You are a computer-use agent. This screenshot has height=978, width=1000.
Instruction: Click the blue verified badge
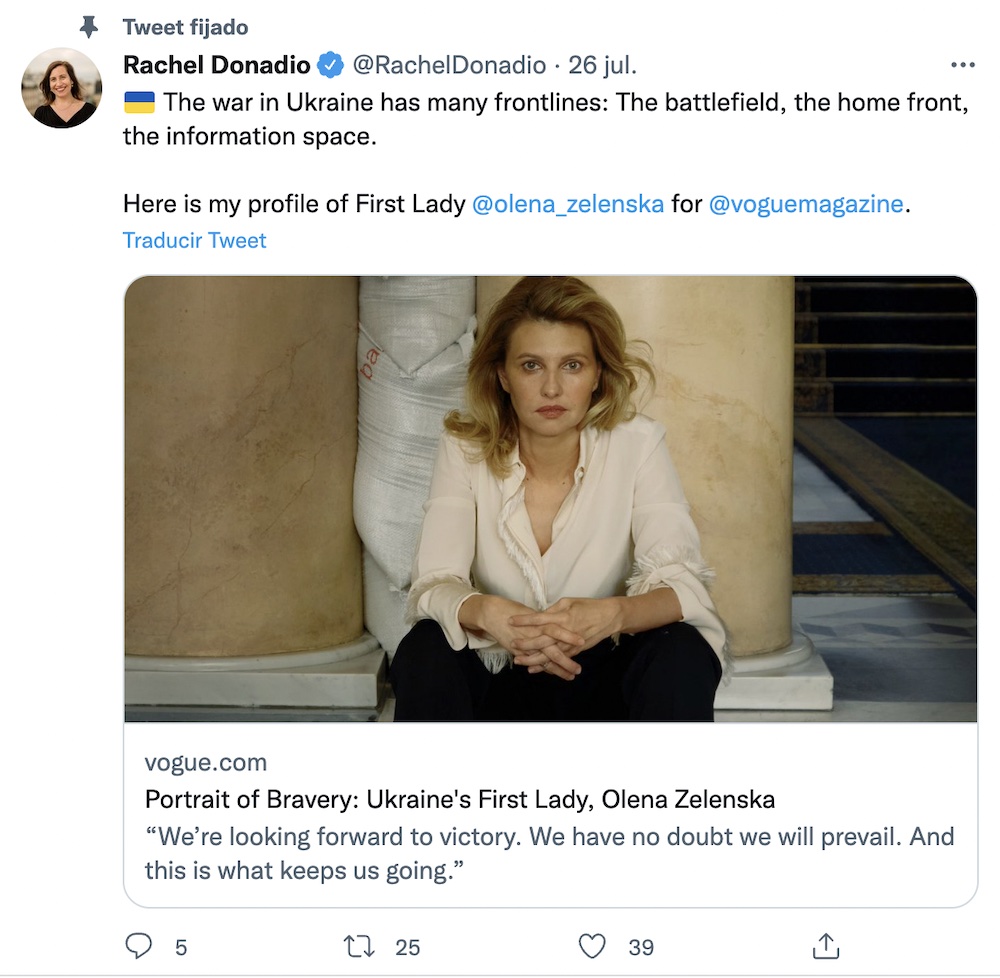click(330, 66)
